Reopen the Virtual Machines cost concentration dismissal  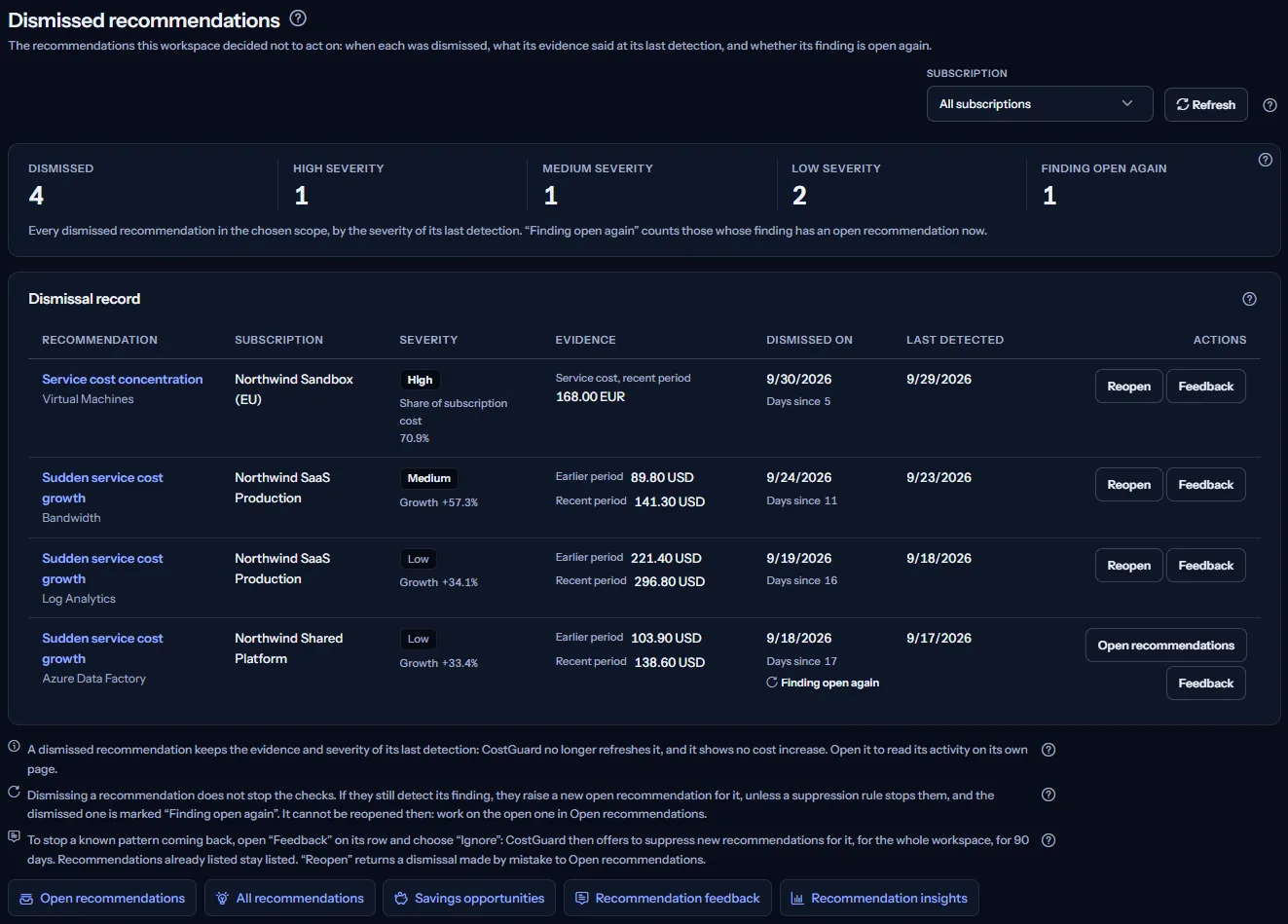coord(1128,387)
